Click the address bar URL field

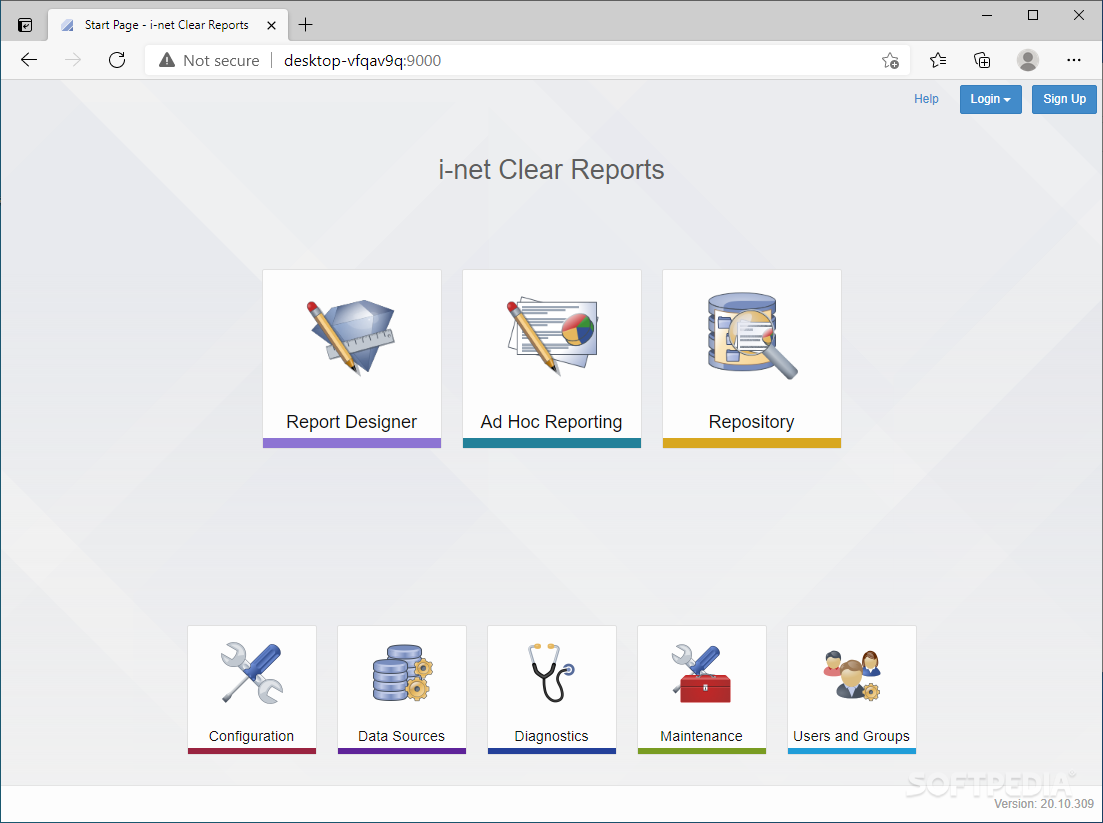527,60
